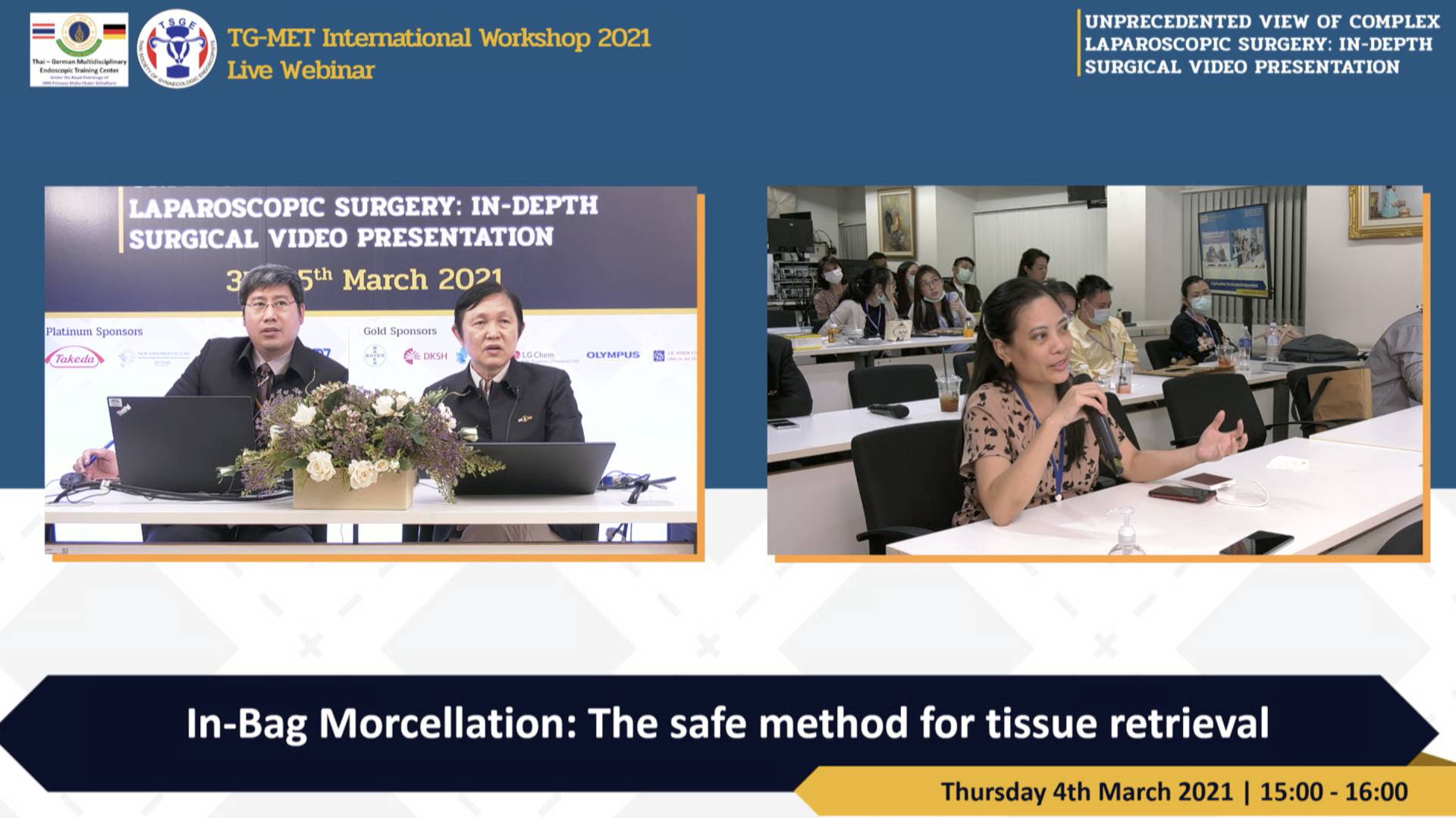
Task: Select the right audience room video feed
Action: pos(1094,371)
